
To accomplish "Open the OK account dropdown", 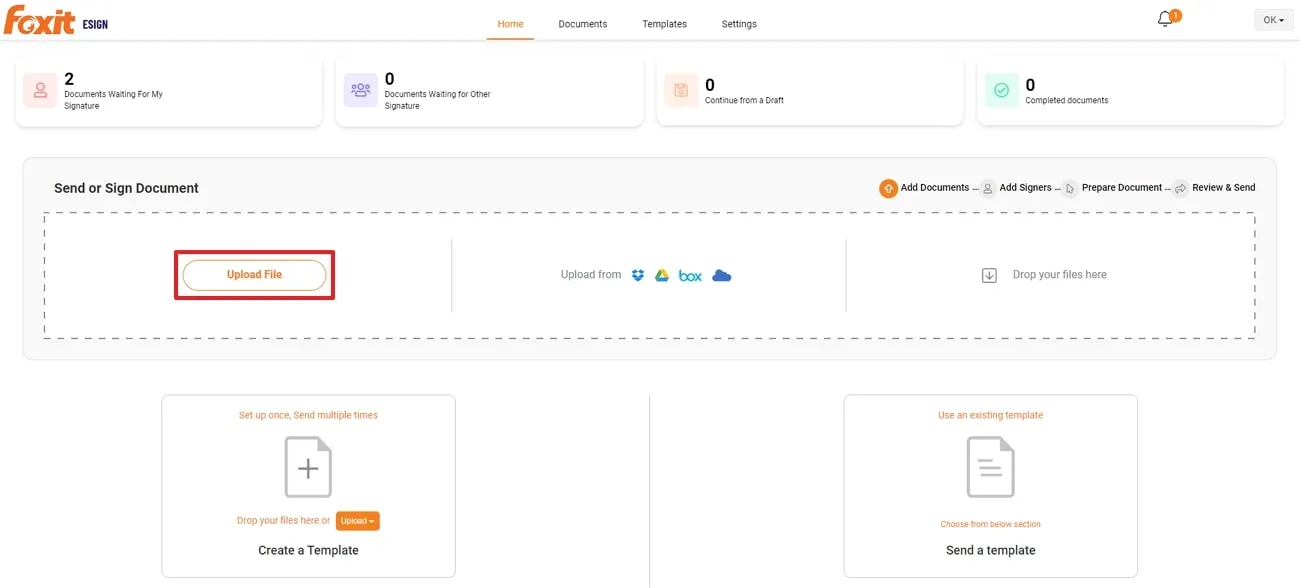I will point(1272,19).
